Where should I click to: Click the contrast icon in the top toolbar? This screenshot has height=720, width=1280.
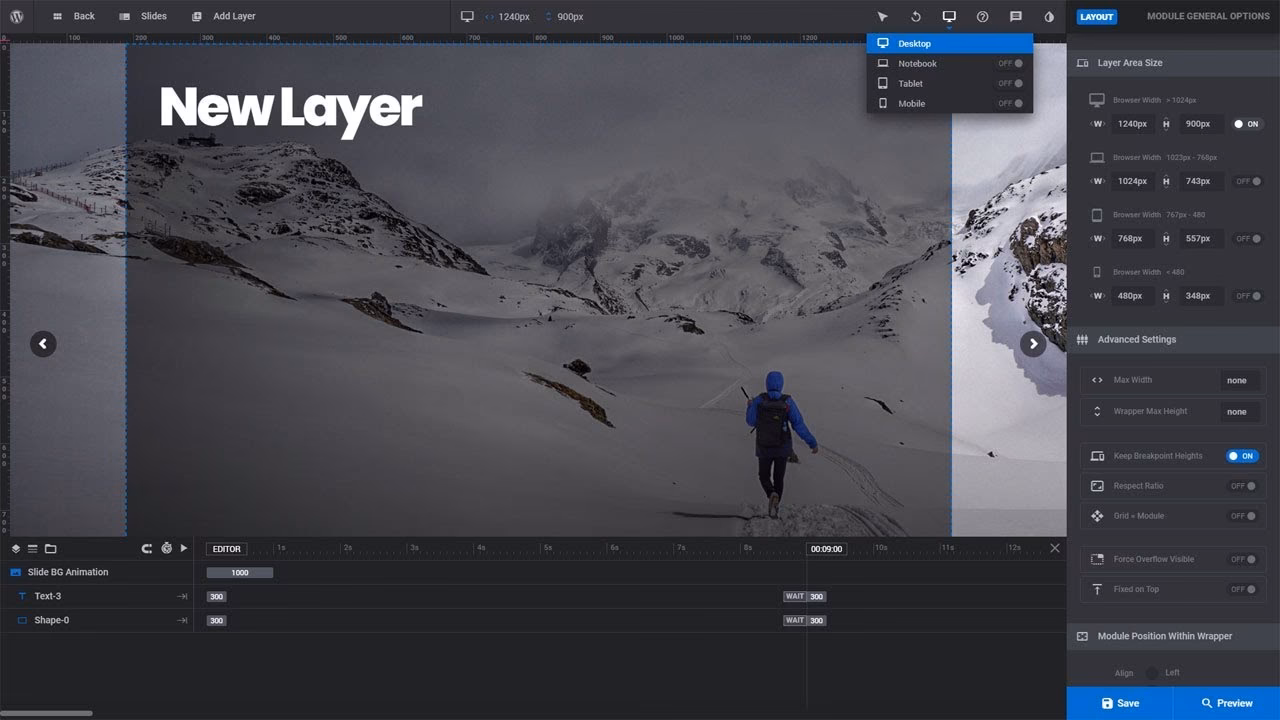tap(1049, 16)
